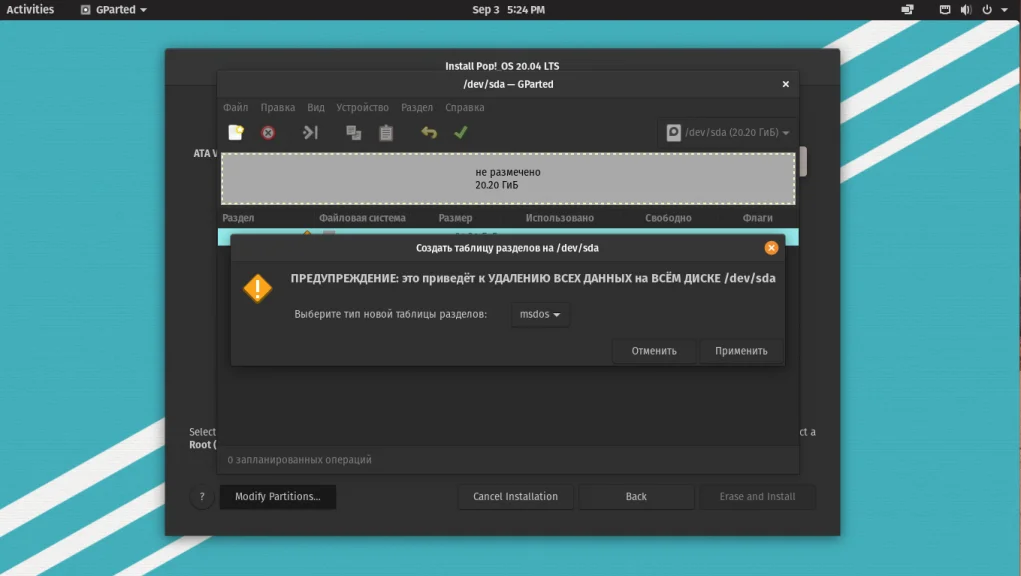The width and height of the screenshot is (1021, 576).
Task: Open the Activities overview
Action: point(30,10)
